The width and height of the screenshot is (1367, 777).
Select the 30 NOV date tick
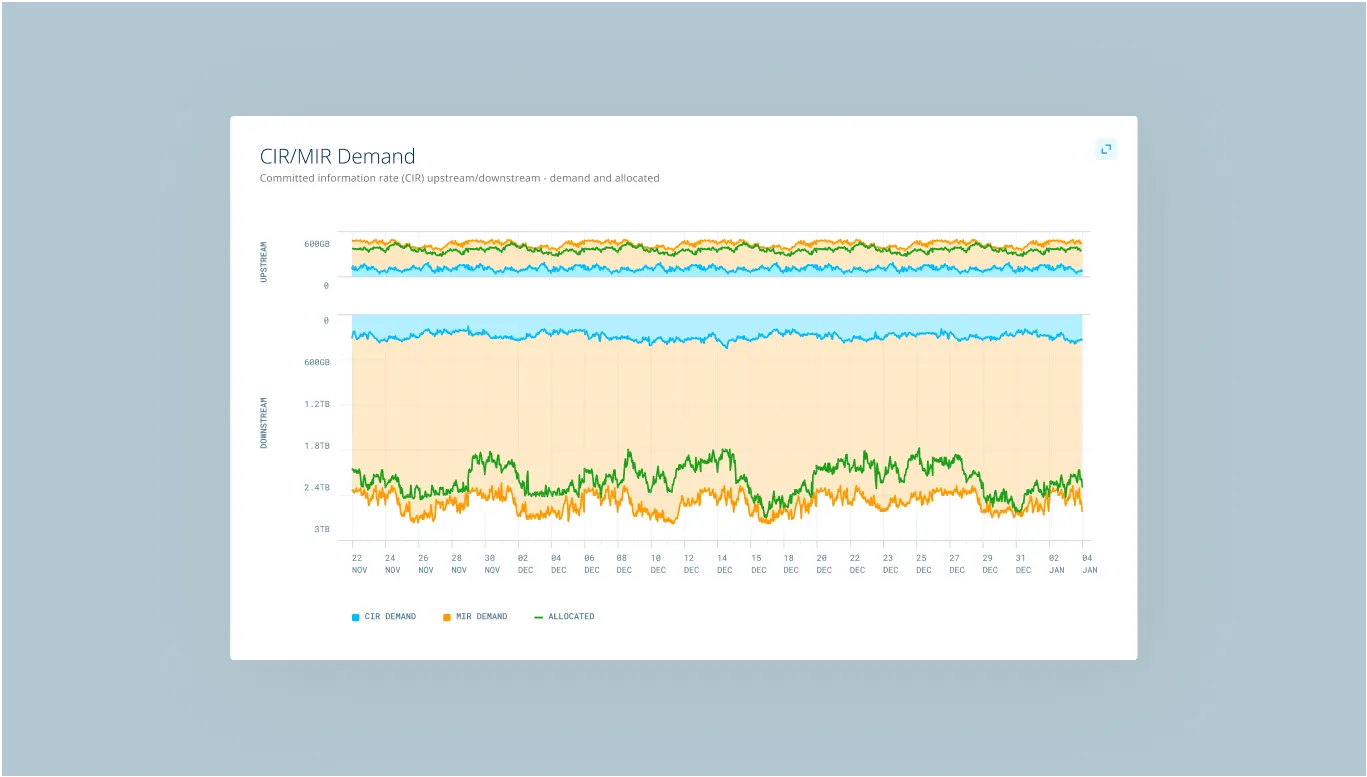tap(491, 564)
